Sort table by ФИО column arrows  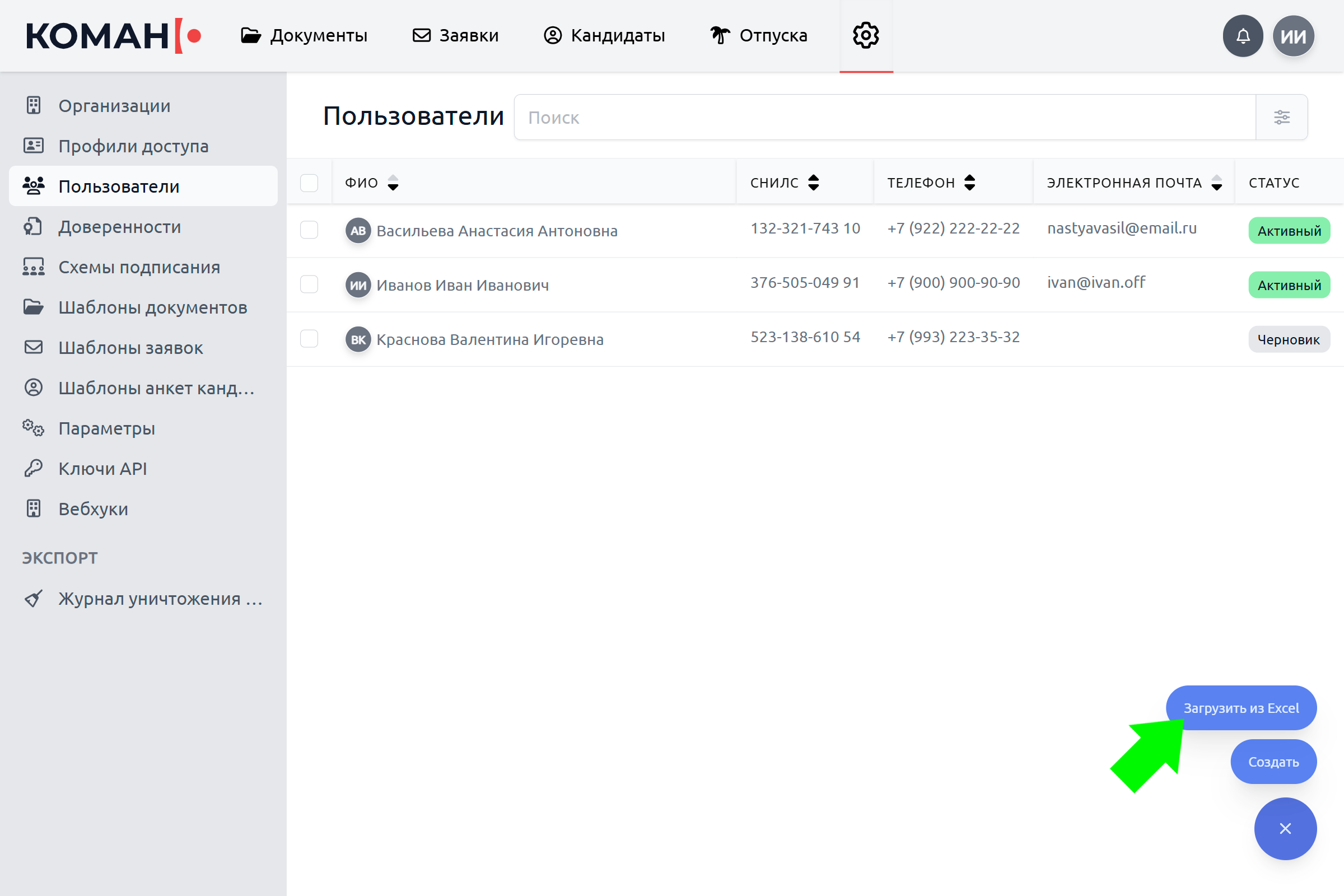click(393, 183)
